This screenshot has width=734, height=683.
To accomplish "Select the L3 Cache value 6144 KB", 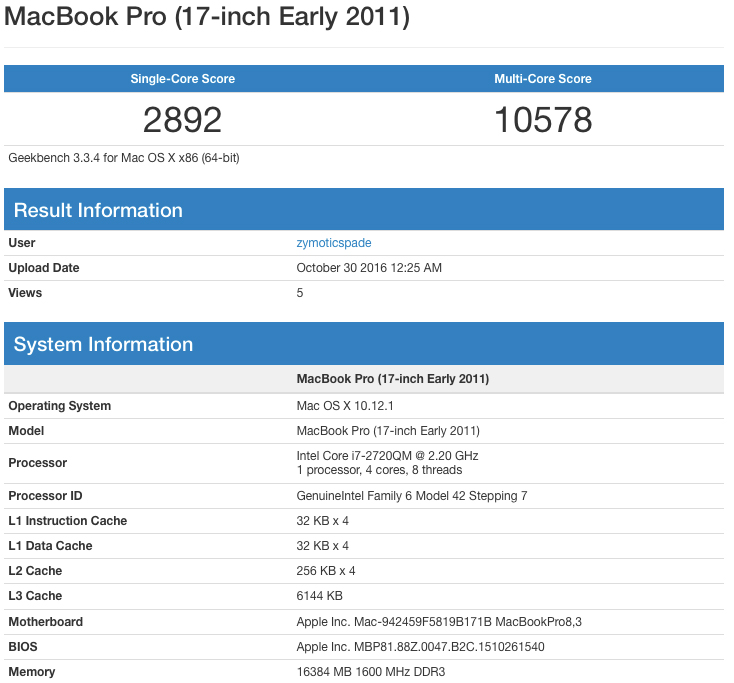I will [320, 596].
